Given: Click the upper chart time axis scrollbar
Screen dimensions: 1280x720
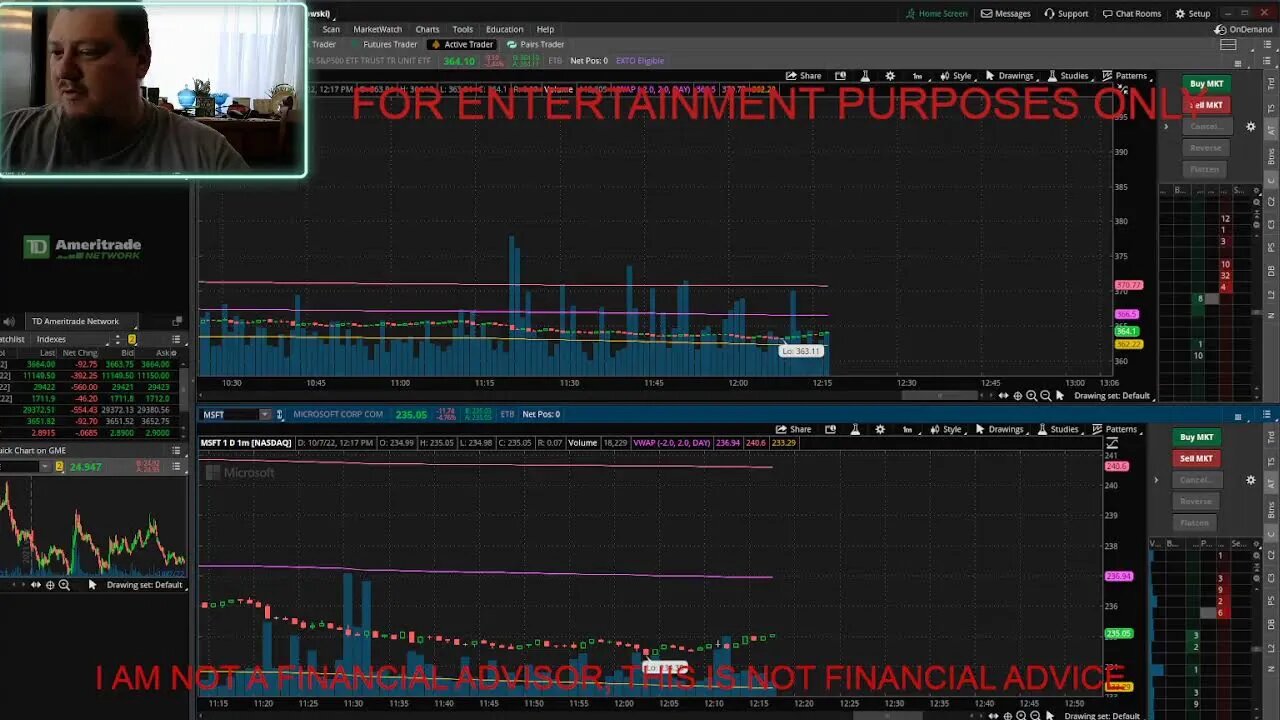Looking at the screenshot, I should (x=940, y=396).
